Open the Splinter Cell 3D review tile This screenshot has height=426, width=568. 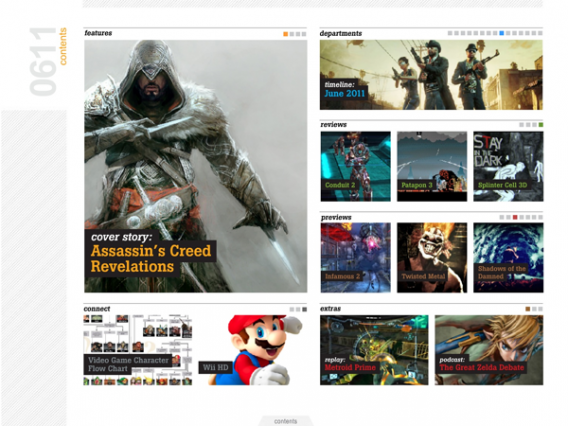point(508,166)
